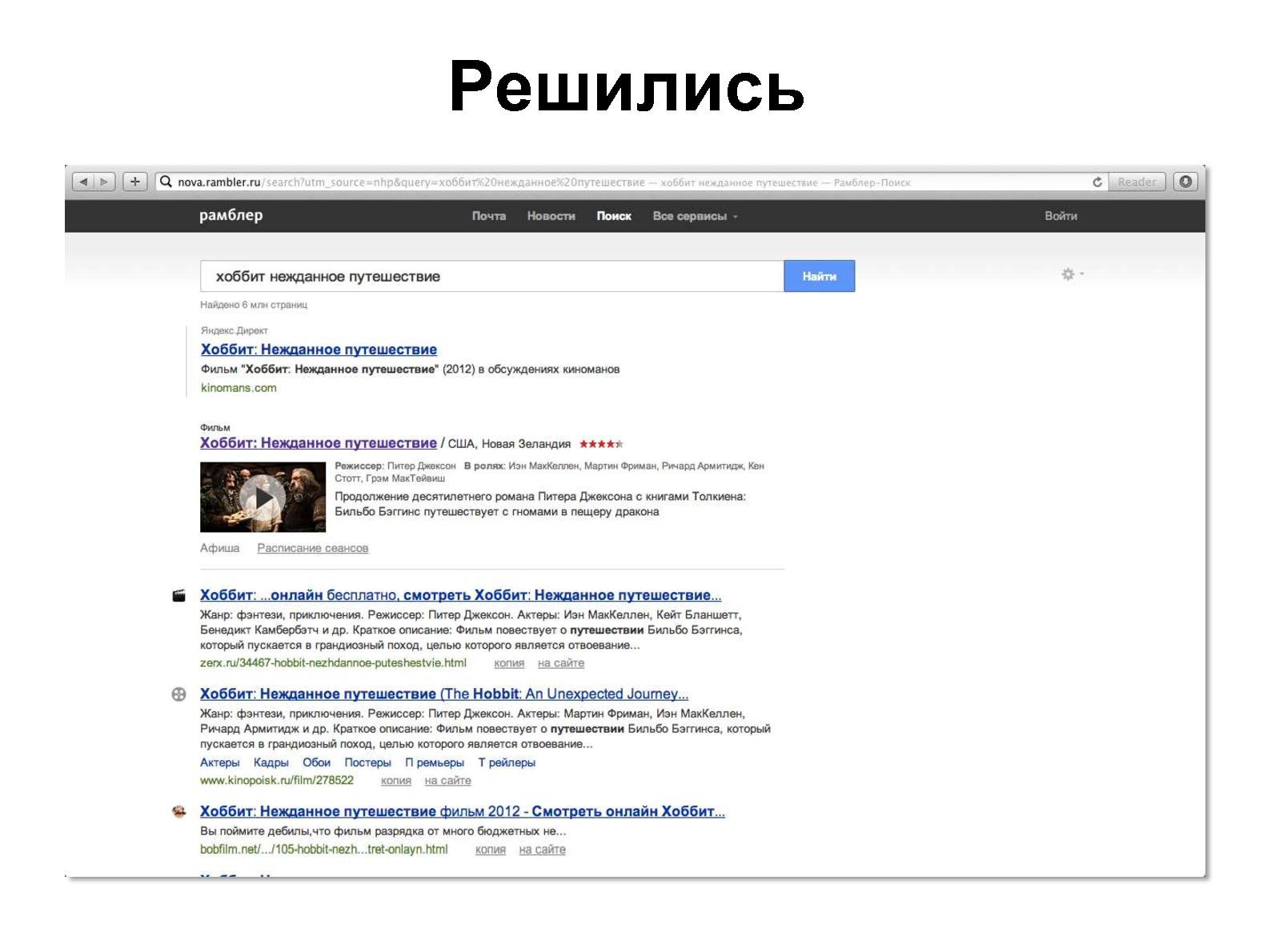Screen dimensions: 1271x952
Task: Click the search query input field
Action: pos(491,276)
